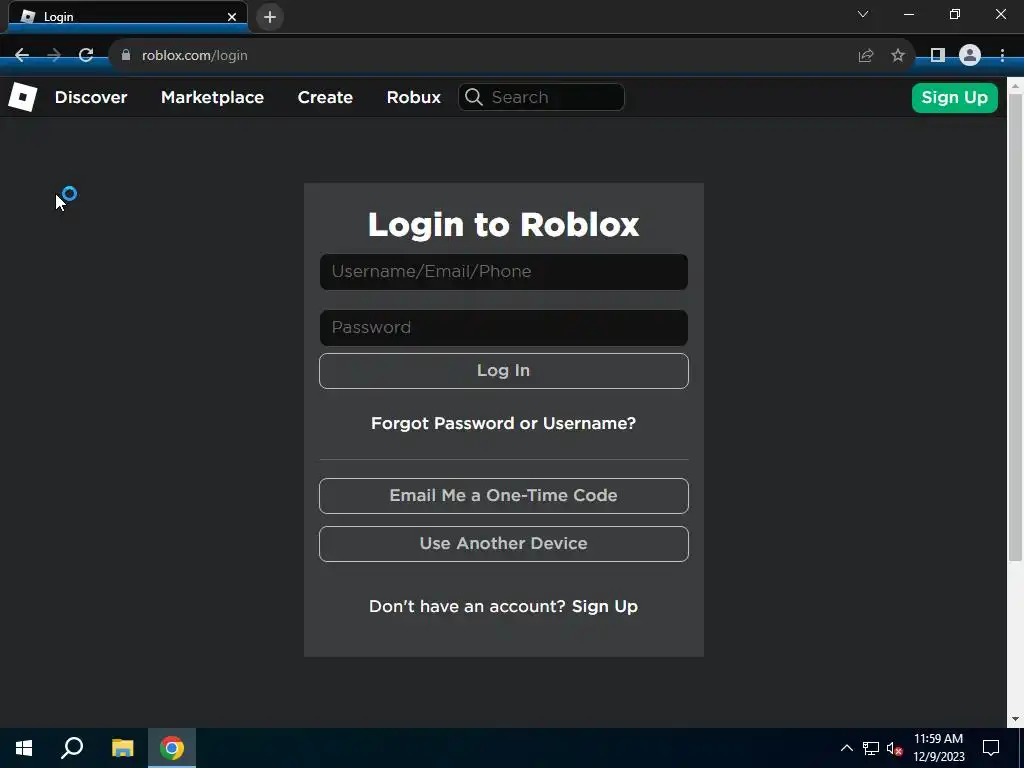Click the scrollbar down arrow

tap(1016, 719)
